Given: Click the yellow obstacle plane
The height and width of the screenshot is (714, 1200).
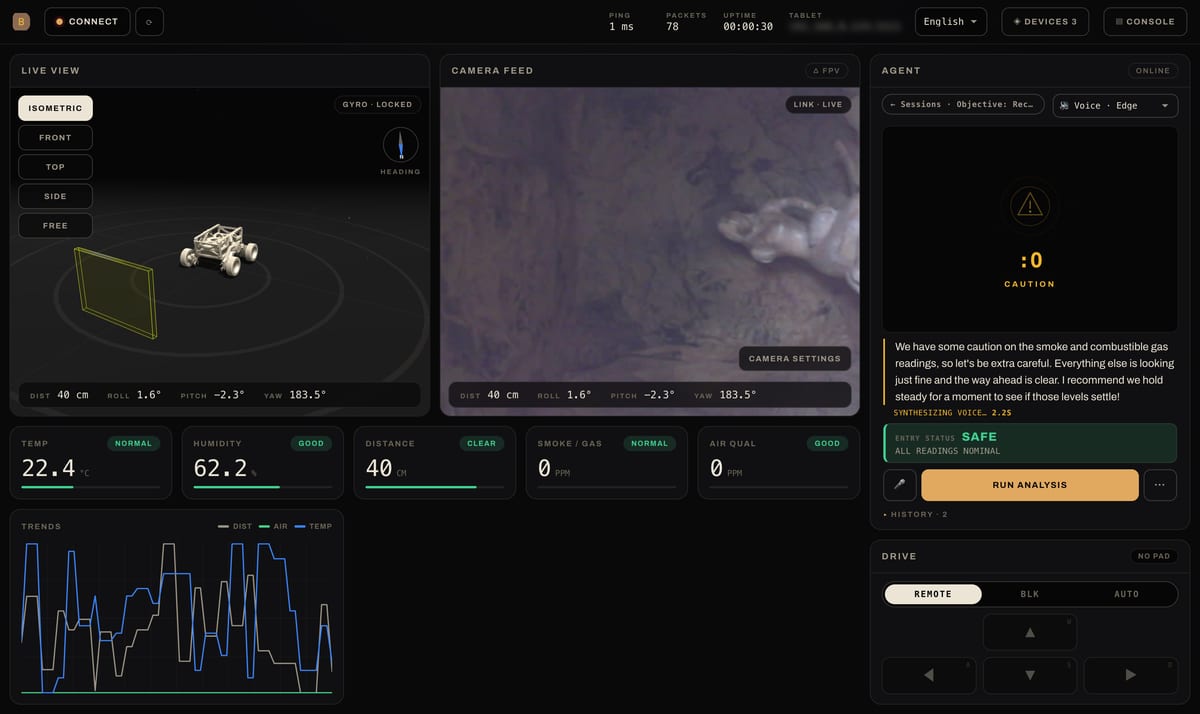Looking at the screenshot, I should [115, 292].
